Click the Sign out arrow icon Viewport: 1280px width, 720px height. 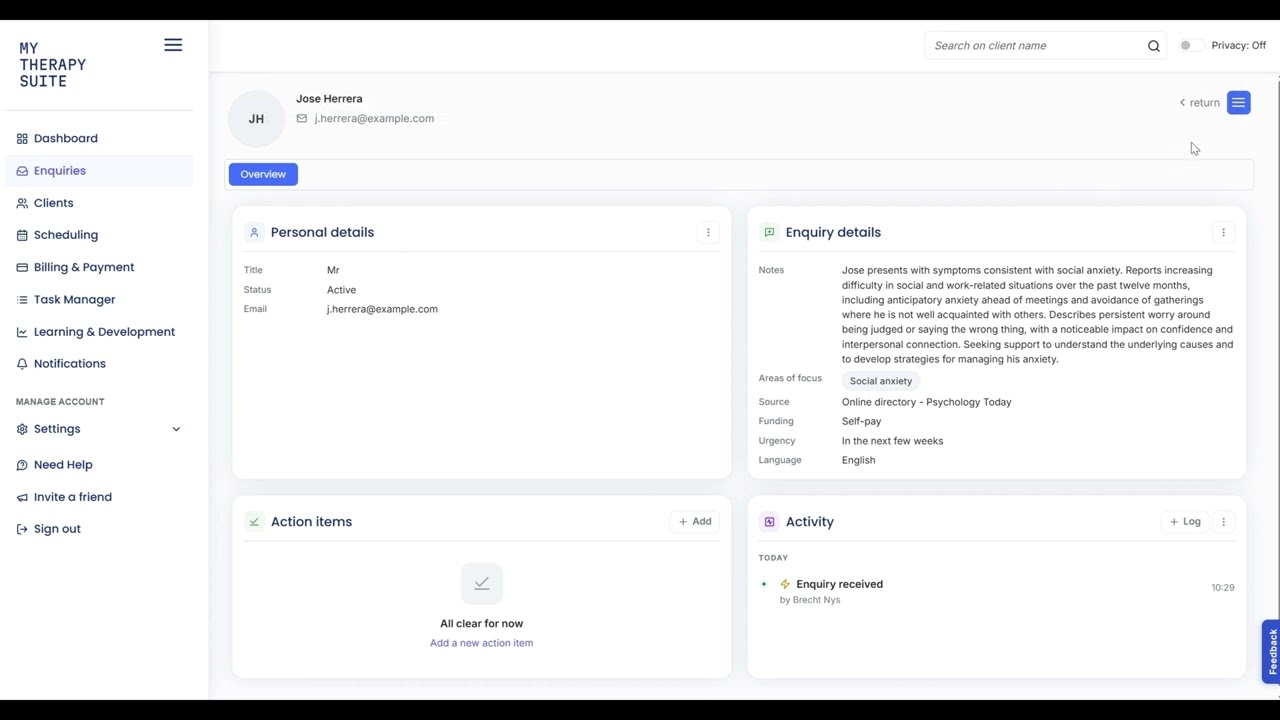point(22,529)
